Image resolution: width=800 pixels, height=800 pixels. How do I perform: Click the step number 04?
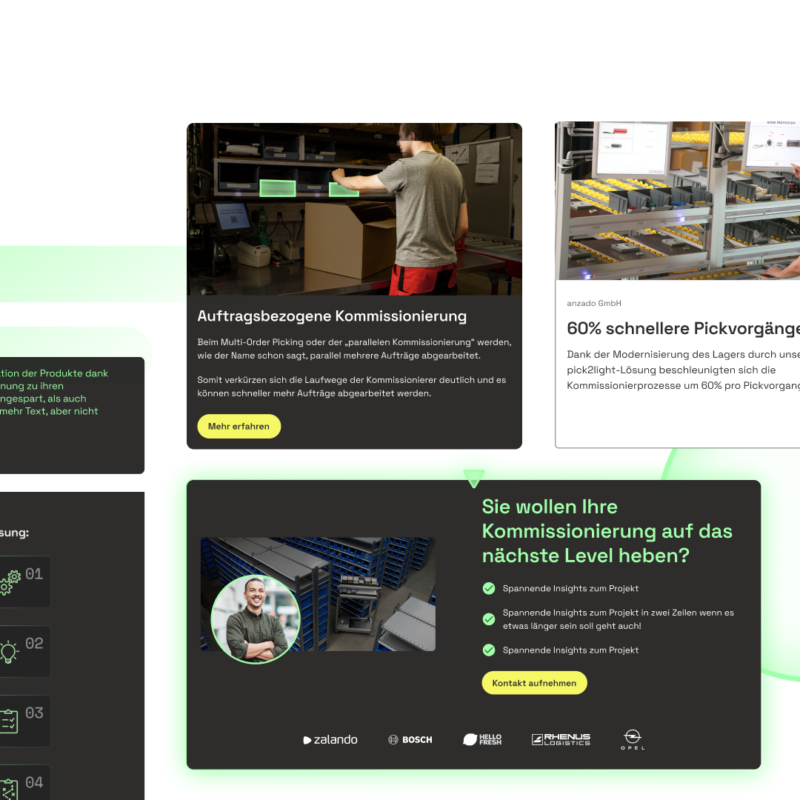pyautogui.click(x=34, y=782)
